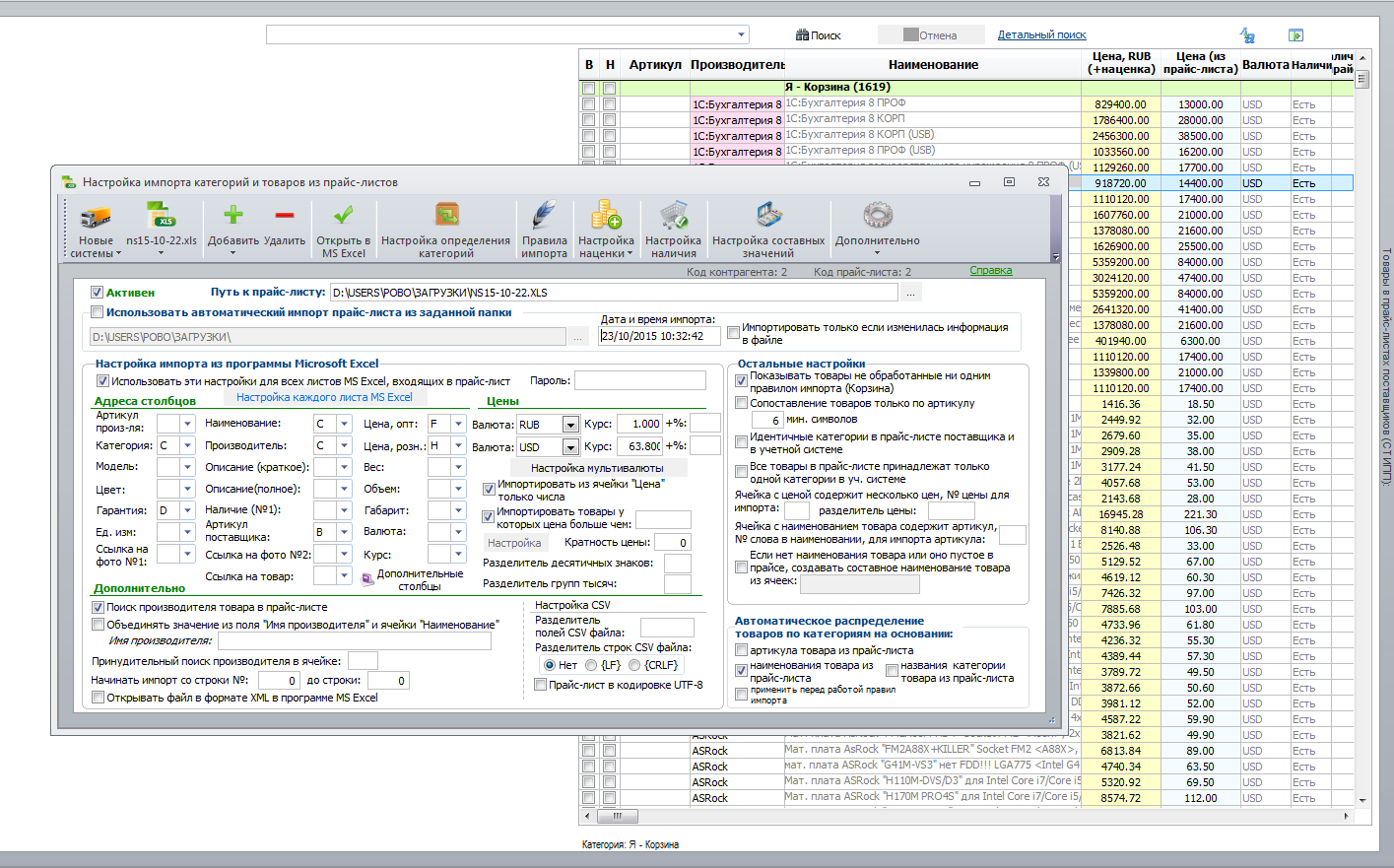This screenshot has width=1394, height=868.
Task: Open Настройка составных значений tool
Action: click(x=768, y=231)
